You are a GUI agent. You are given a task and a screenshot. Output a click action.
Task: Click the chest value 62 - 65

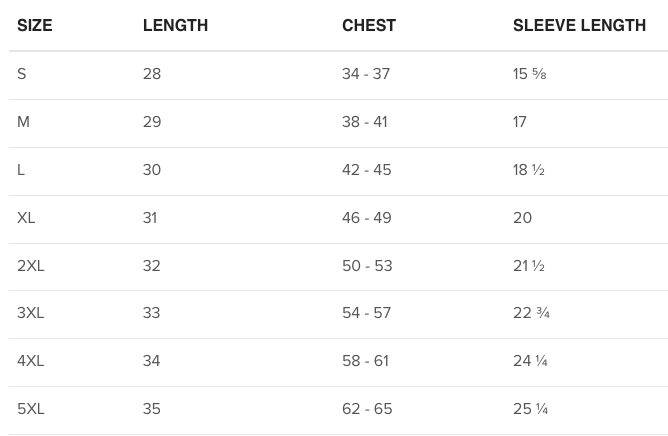click(367, 409)
